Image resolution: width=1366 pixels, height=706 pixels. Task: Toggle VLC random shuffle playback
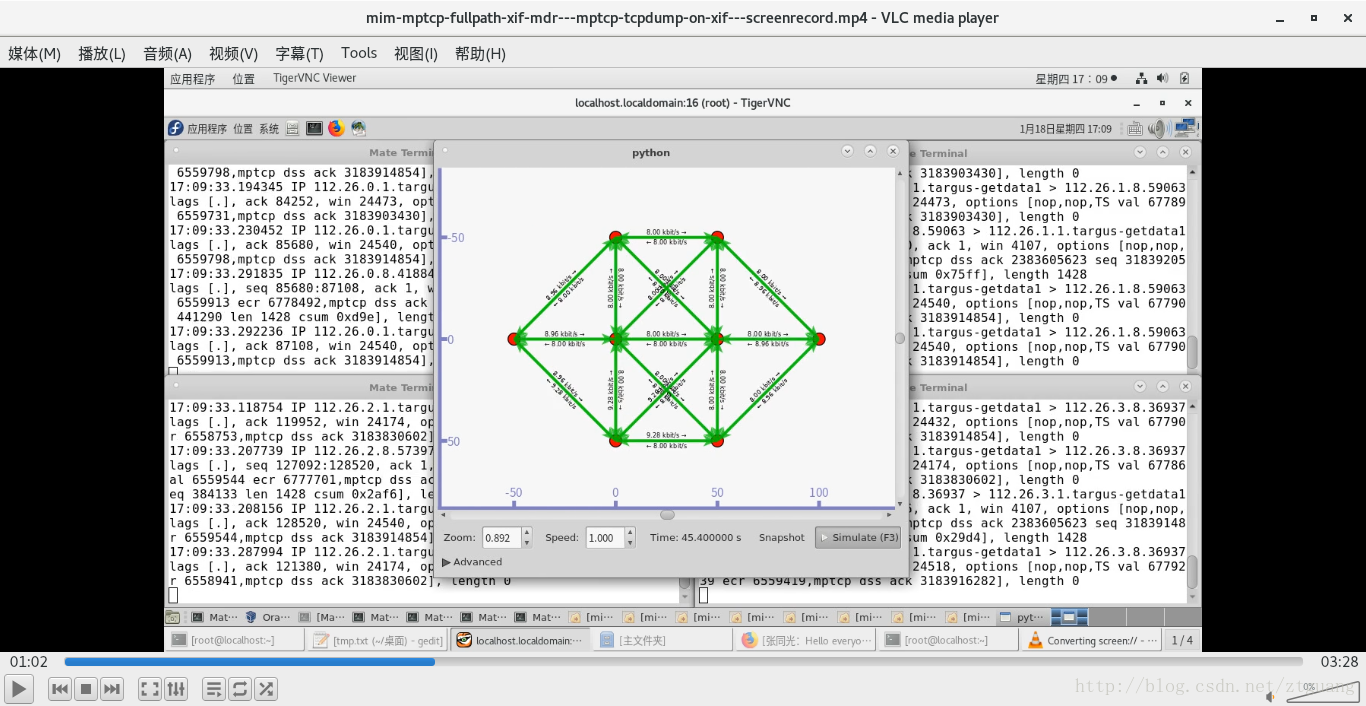[266, 688]
